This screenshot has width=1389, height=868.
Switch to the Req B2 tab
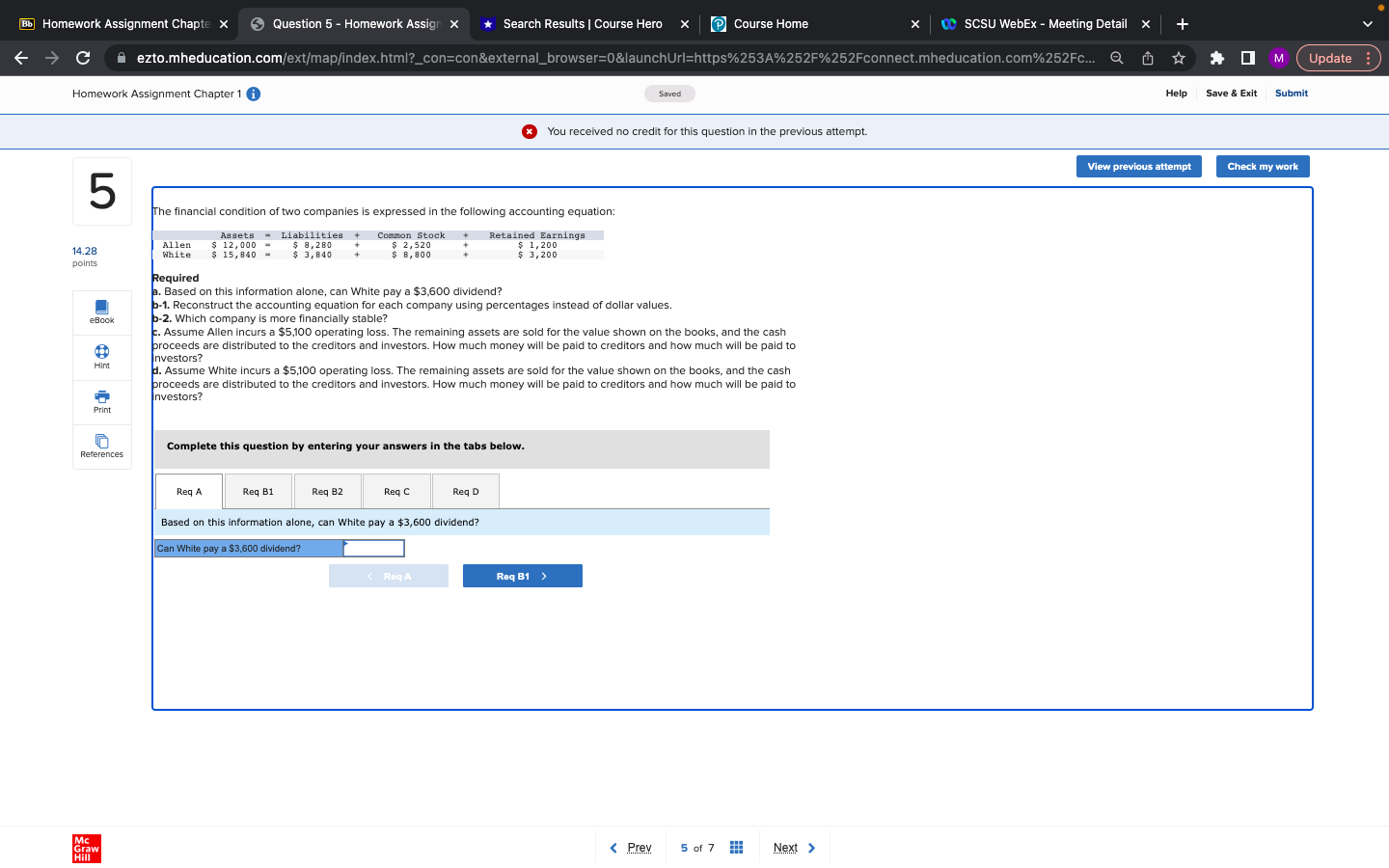pos(327,491)
